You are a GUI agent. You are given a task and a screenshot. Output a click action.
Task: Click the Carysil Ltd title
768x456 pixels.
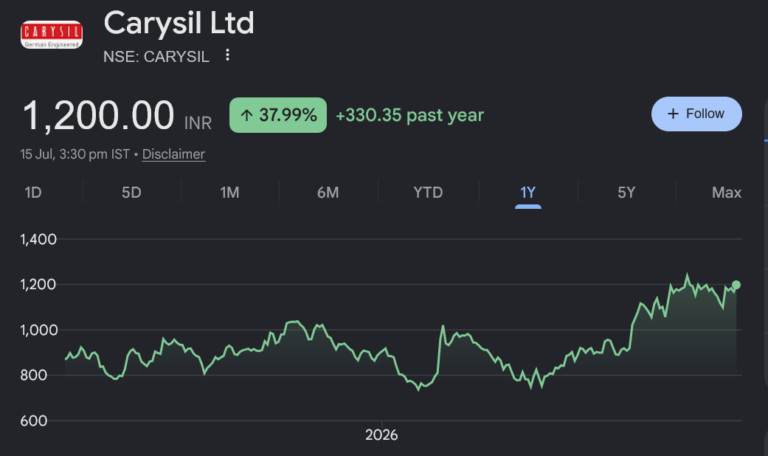[x=179, y=23]
